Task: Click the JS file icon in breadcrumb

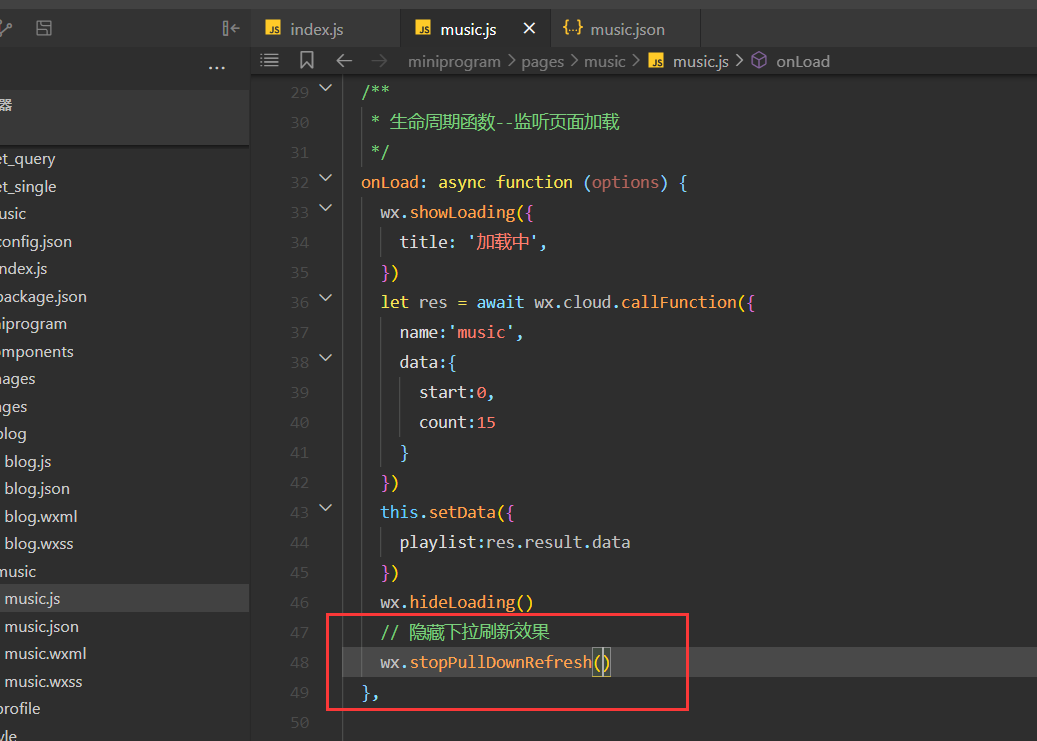Action: coord(656,61)
